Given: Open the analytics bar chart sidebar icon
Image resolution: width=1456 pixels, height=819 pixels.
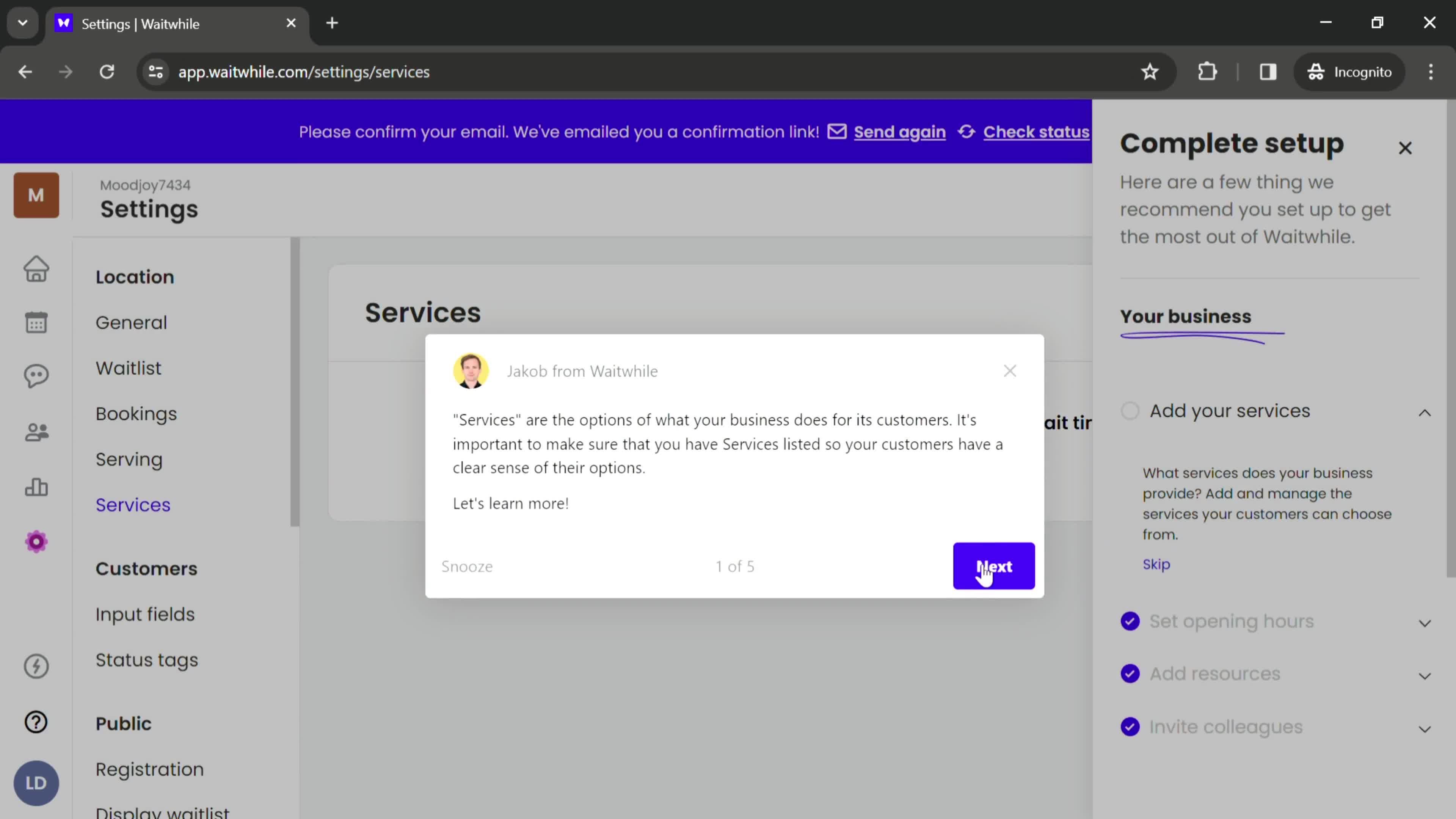Looking at the screenshot, I should click(x=36, y=486).
